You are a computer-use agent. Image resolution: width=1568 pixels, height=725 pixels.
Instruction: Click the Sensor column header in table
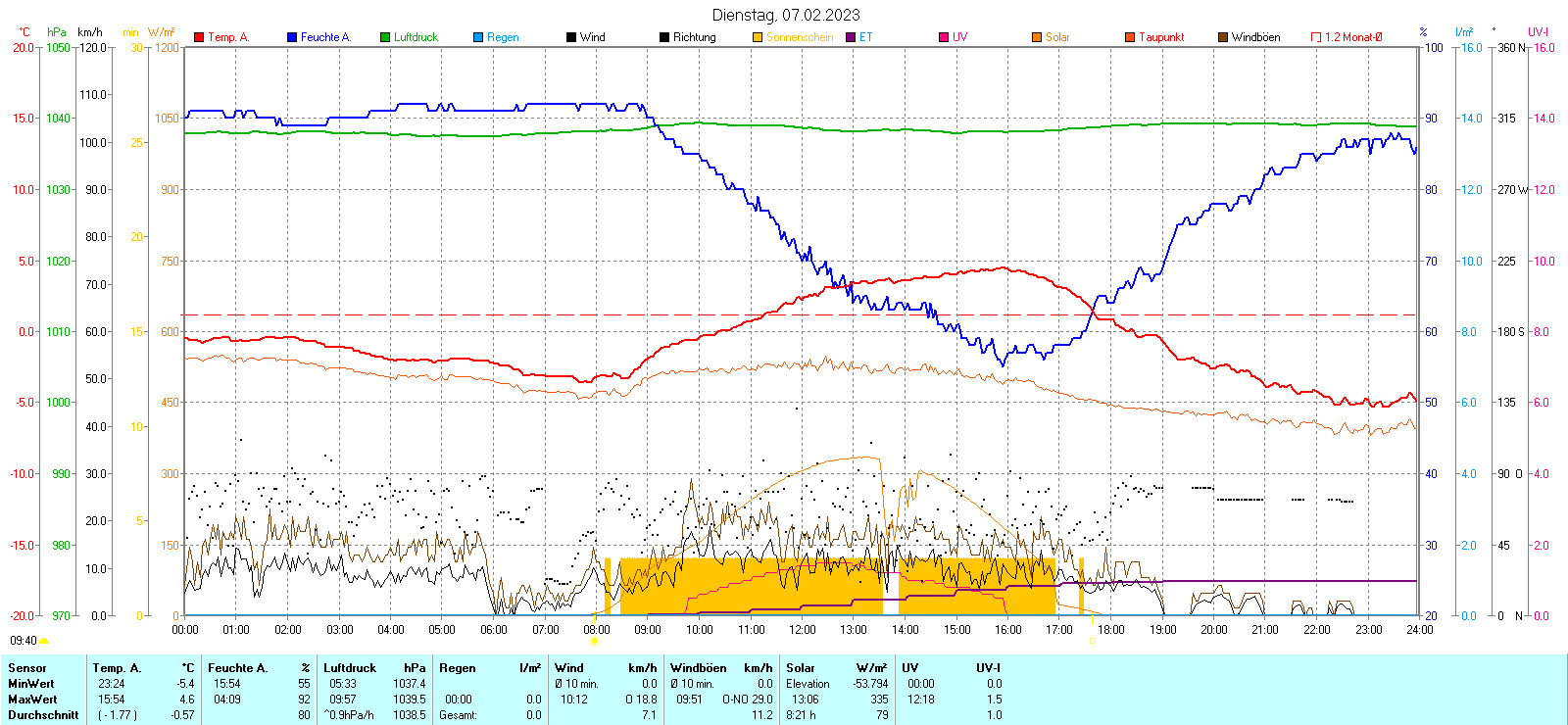27,668
